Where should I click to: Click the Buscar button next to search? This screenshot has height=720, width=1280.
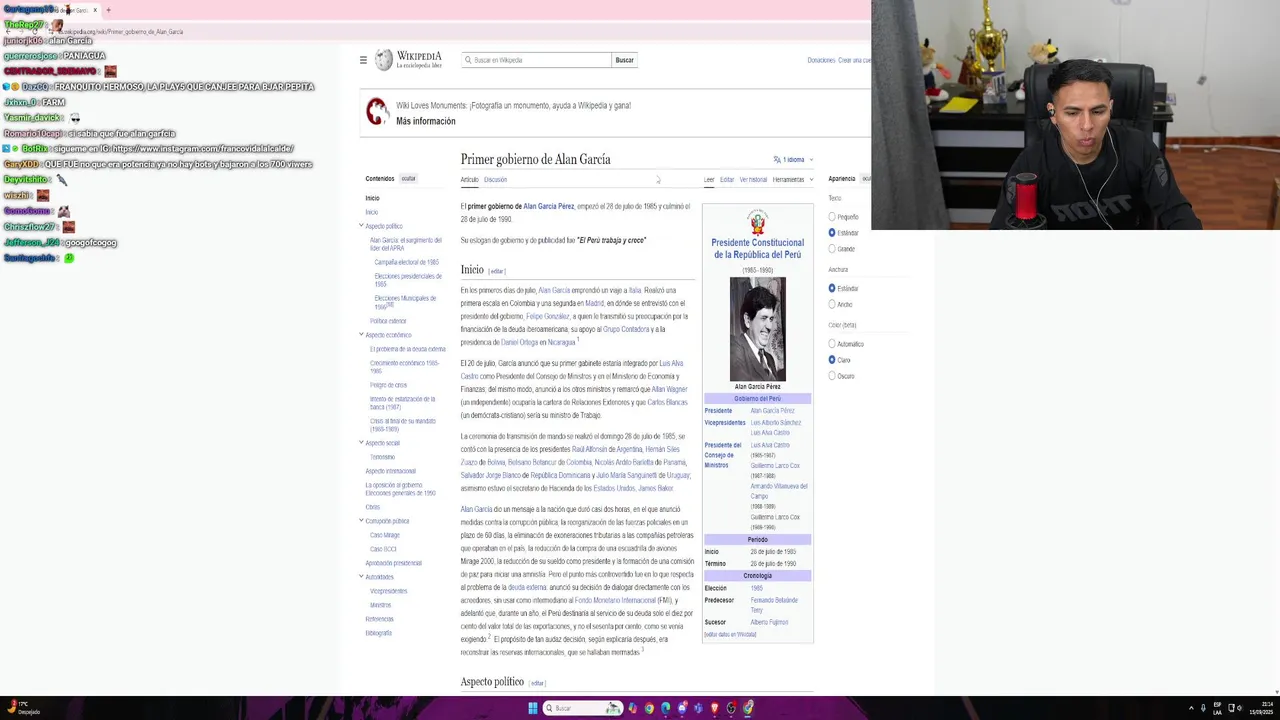[624, 60]
